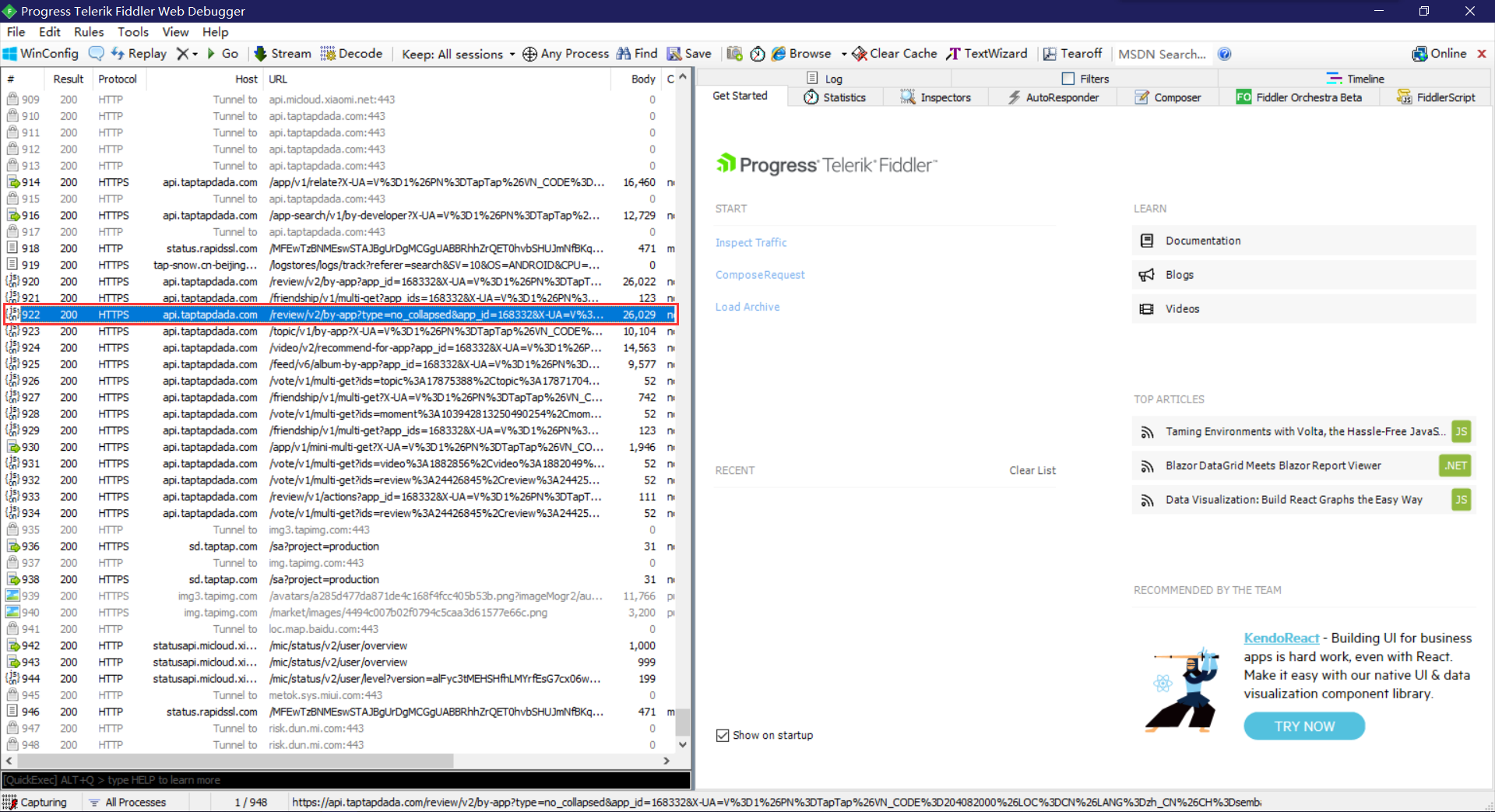Open Taming Environments with Volta article
This screenshot has width=1495, height=812.
click(x=1303, y=431)
